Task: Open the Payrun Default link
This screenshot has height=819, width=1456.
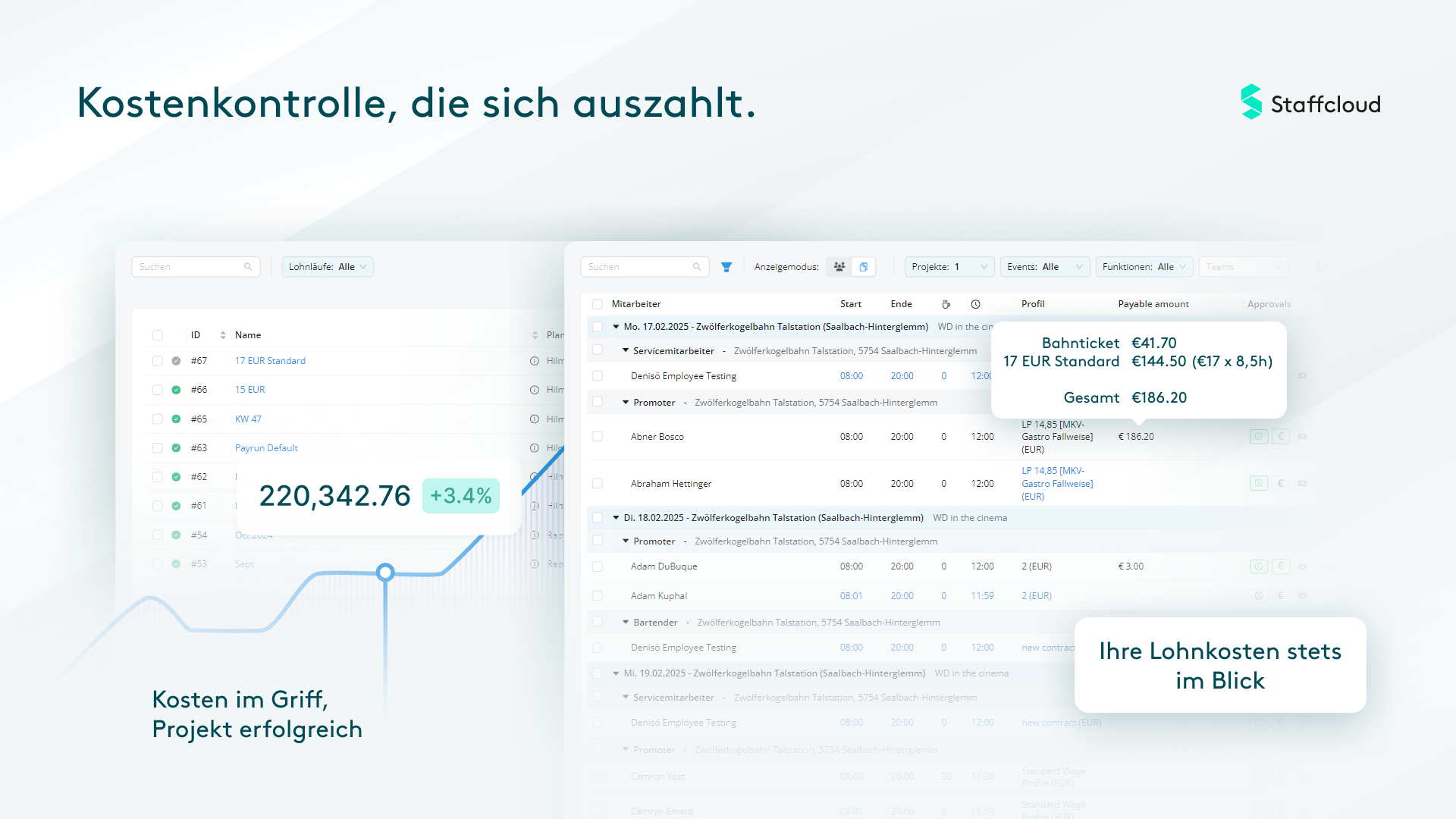Action: [266, 448]
